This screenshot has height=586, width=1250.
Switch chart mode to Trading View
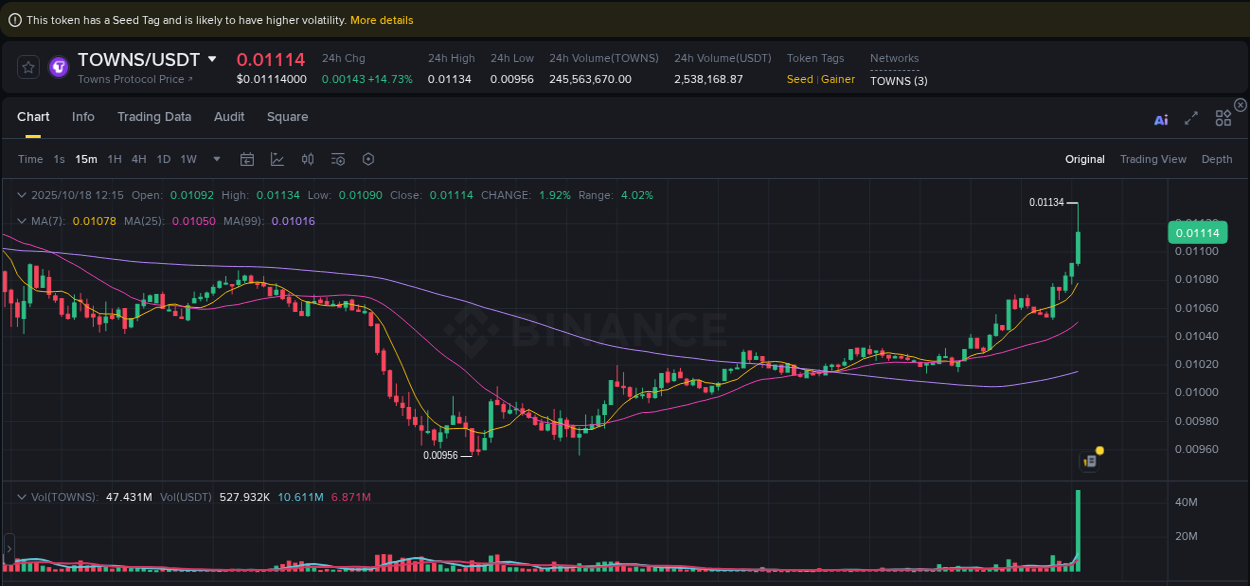tap(1153, 159)
